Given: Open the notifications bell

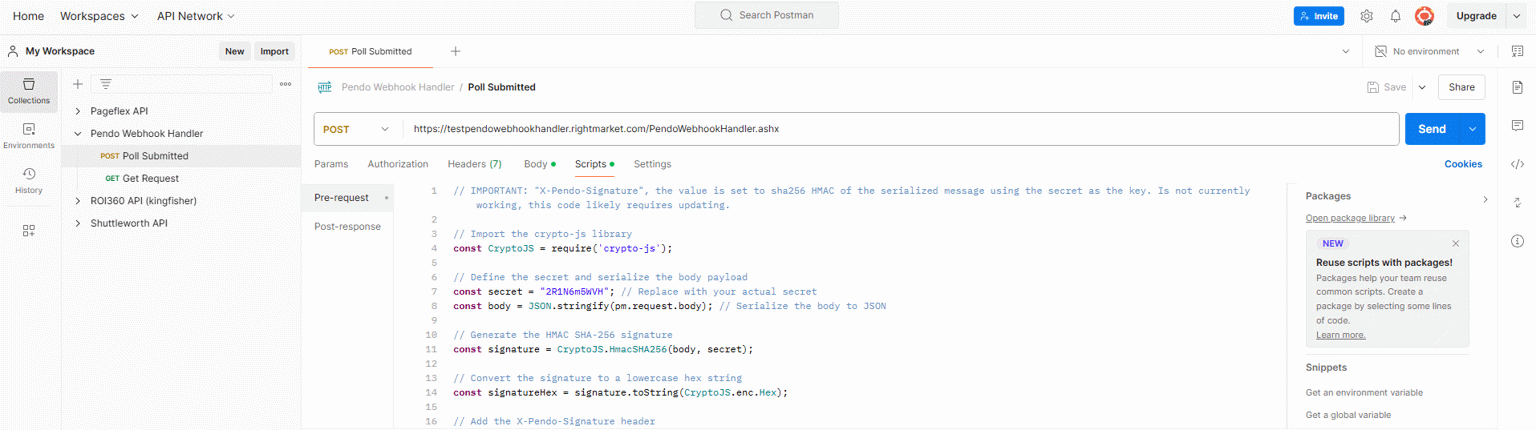Looking at the screenshot, I should (1395, 16).
